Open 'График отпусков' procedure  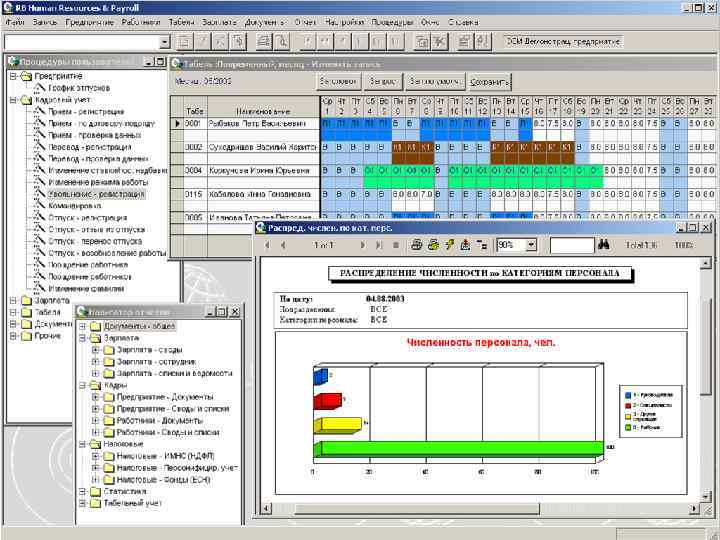79,88
